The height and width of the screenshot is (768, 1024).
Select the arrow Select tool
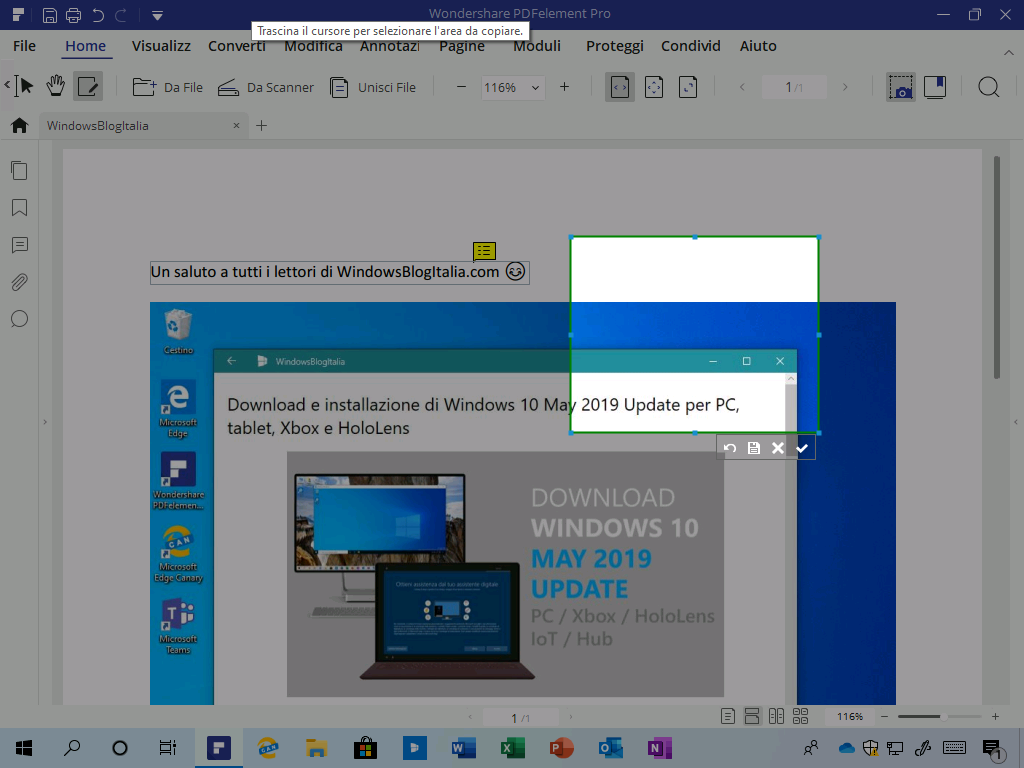26,86
